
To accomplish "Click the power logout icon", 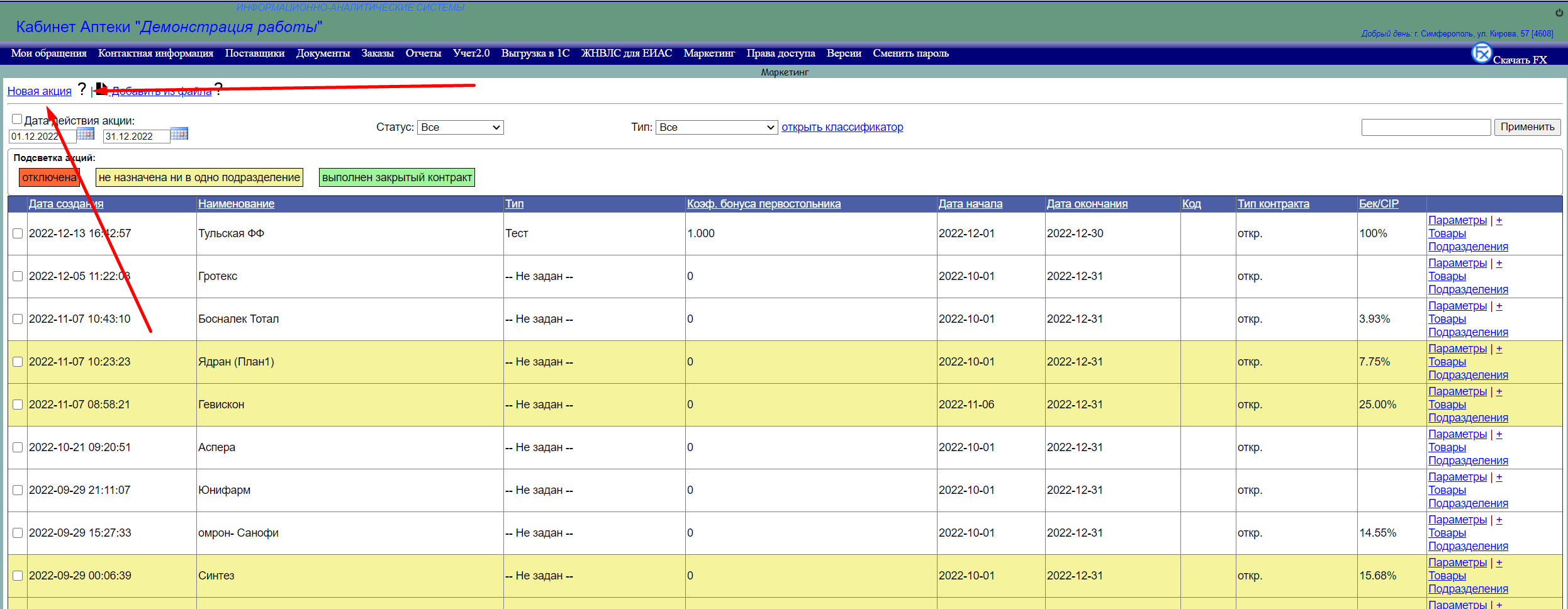I will point(1559,13).
